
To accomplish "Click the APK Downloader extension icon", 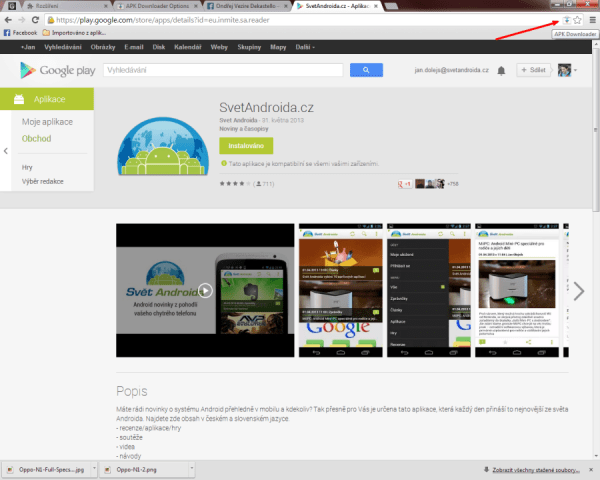I will [x=566, y=20].
